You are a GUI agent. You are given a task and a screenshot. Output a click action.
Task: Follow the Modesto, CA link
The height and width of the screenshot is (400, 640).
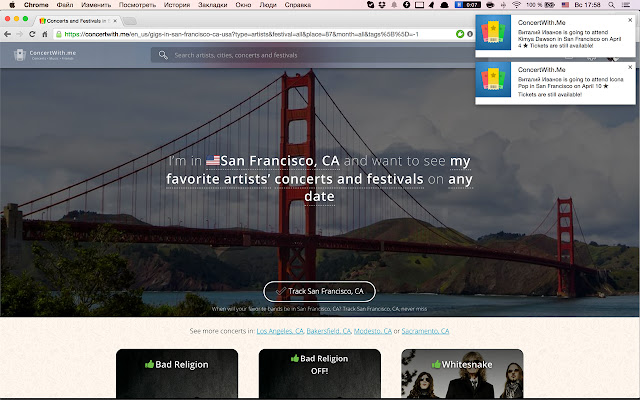373,331
